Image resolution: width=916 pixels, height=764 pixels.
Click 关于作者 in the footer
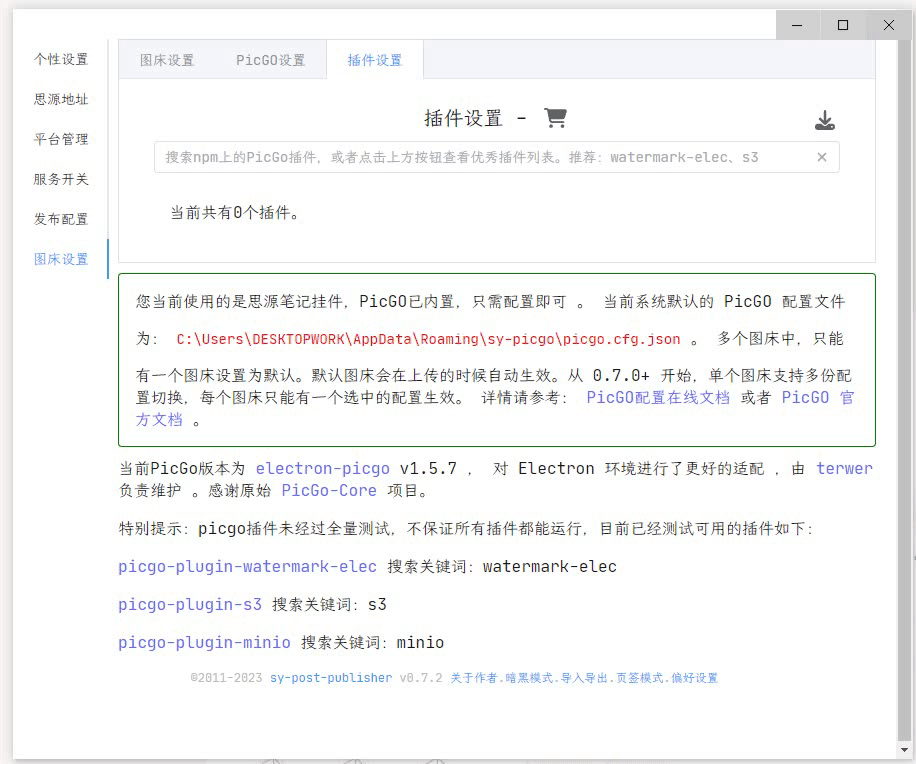pos(474,678)
